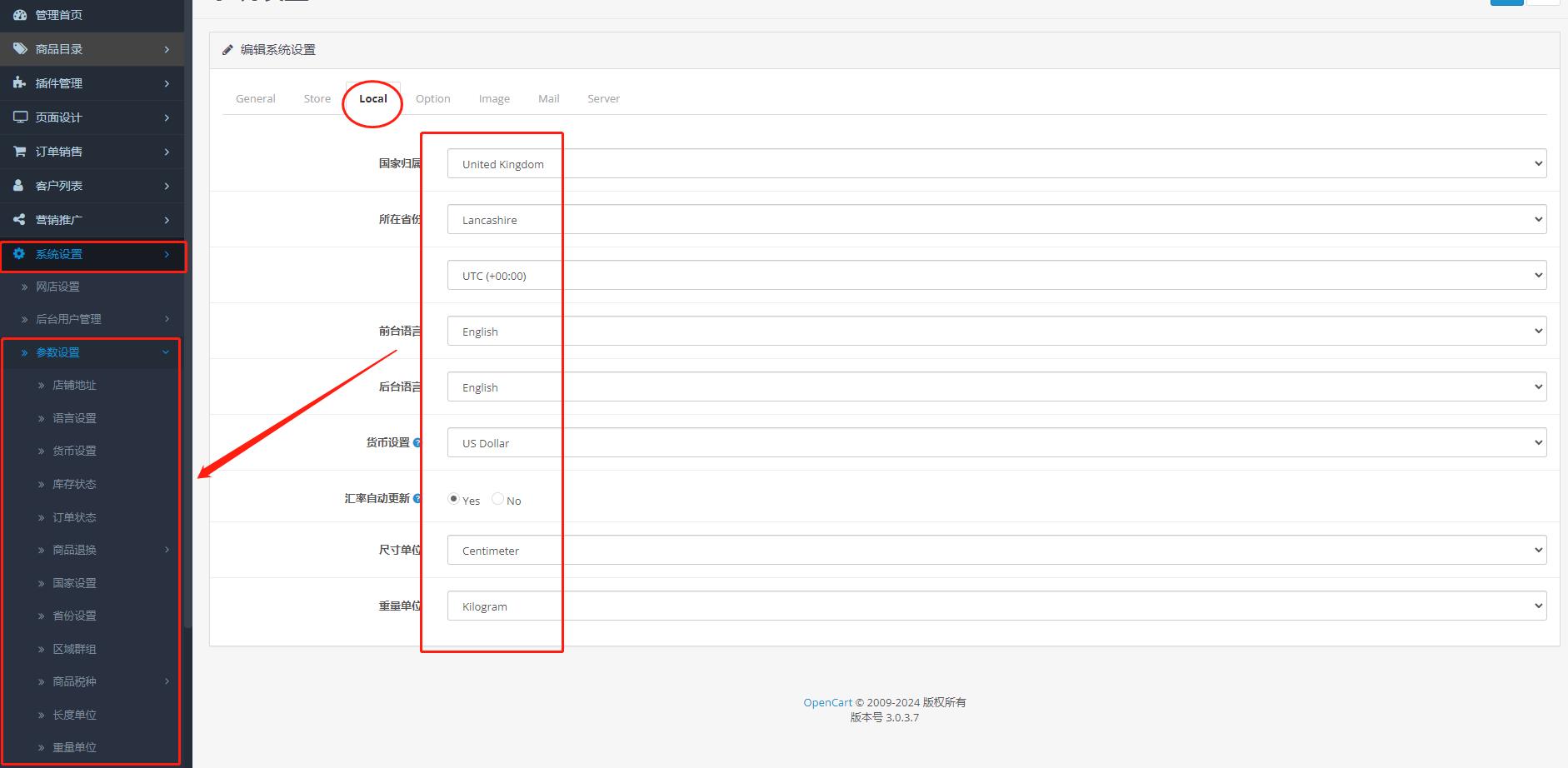Open the 国家归属 United Kingdom dropdown

996,163
